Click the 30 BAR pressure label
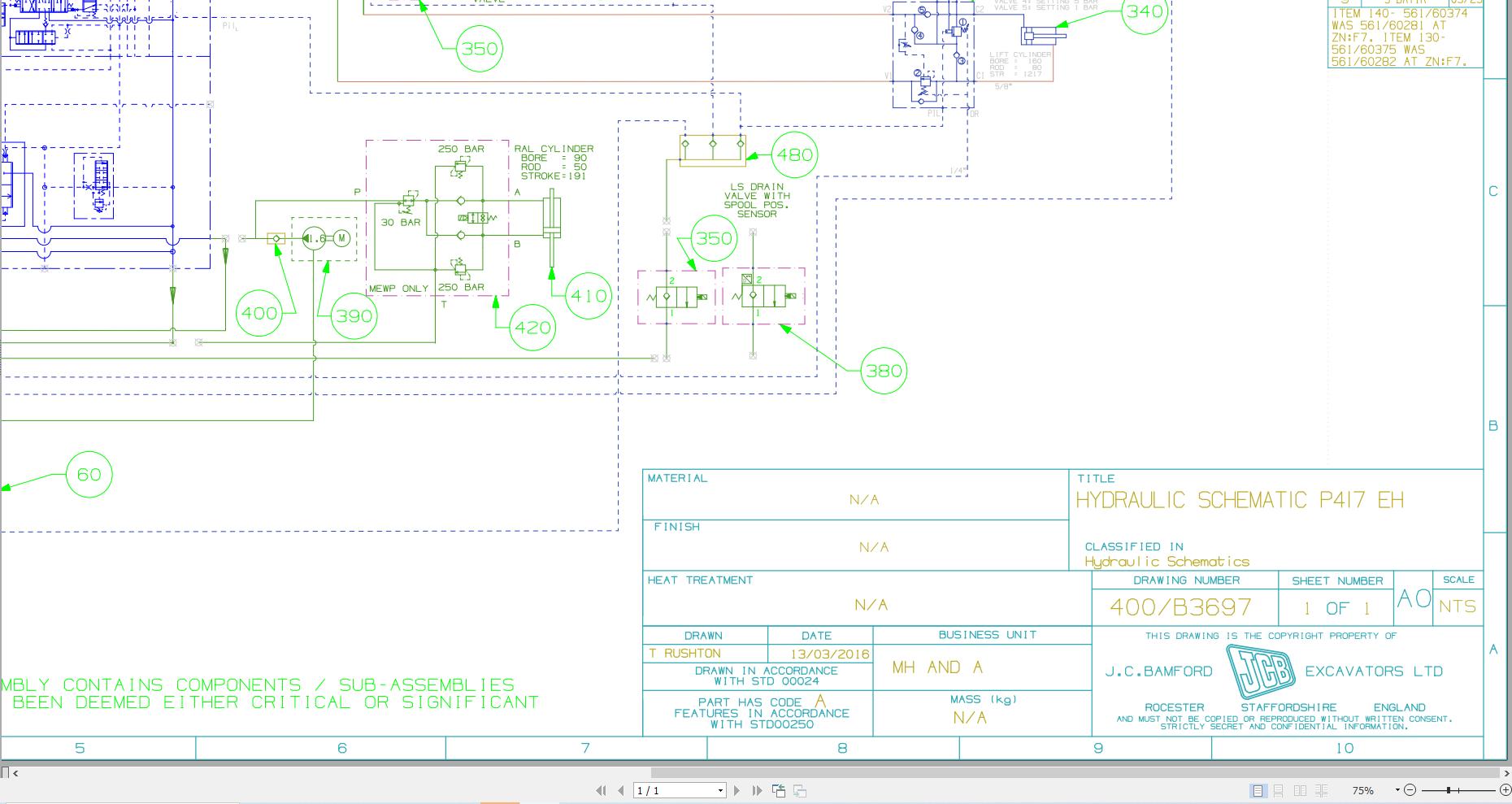The height and width of the screenshot is (804, 1512). [x=401, y=223]
